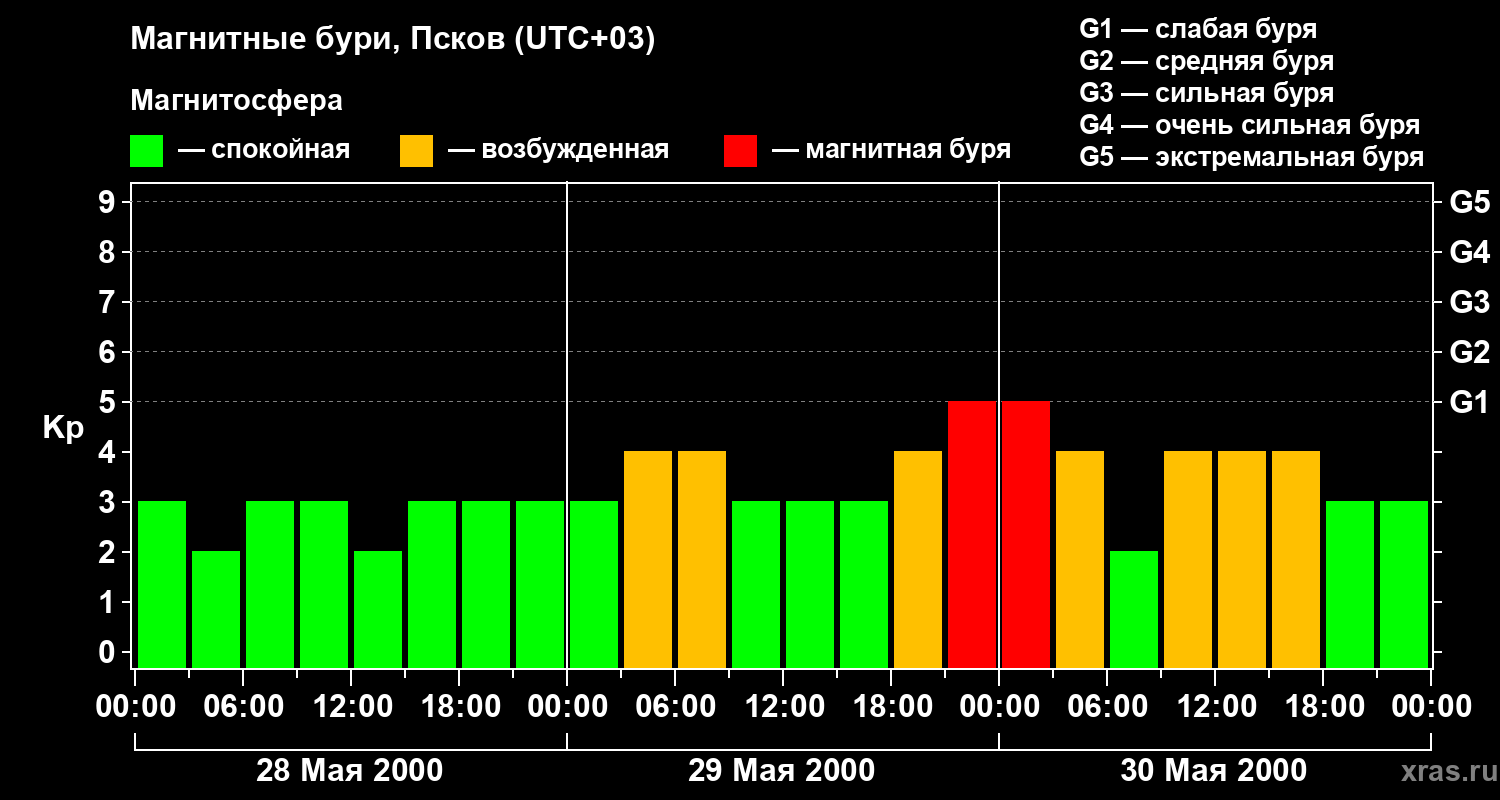
Task: Click the "9" value on the Kp axis
Action: click(109, 202)
